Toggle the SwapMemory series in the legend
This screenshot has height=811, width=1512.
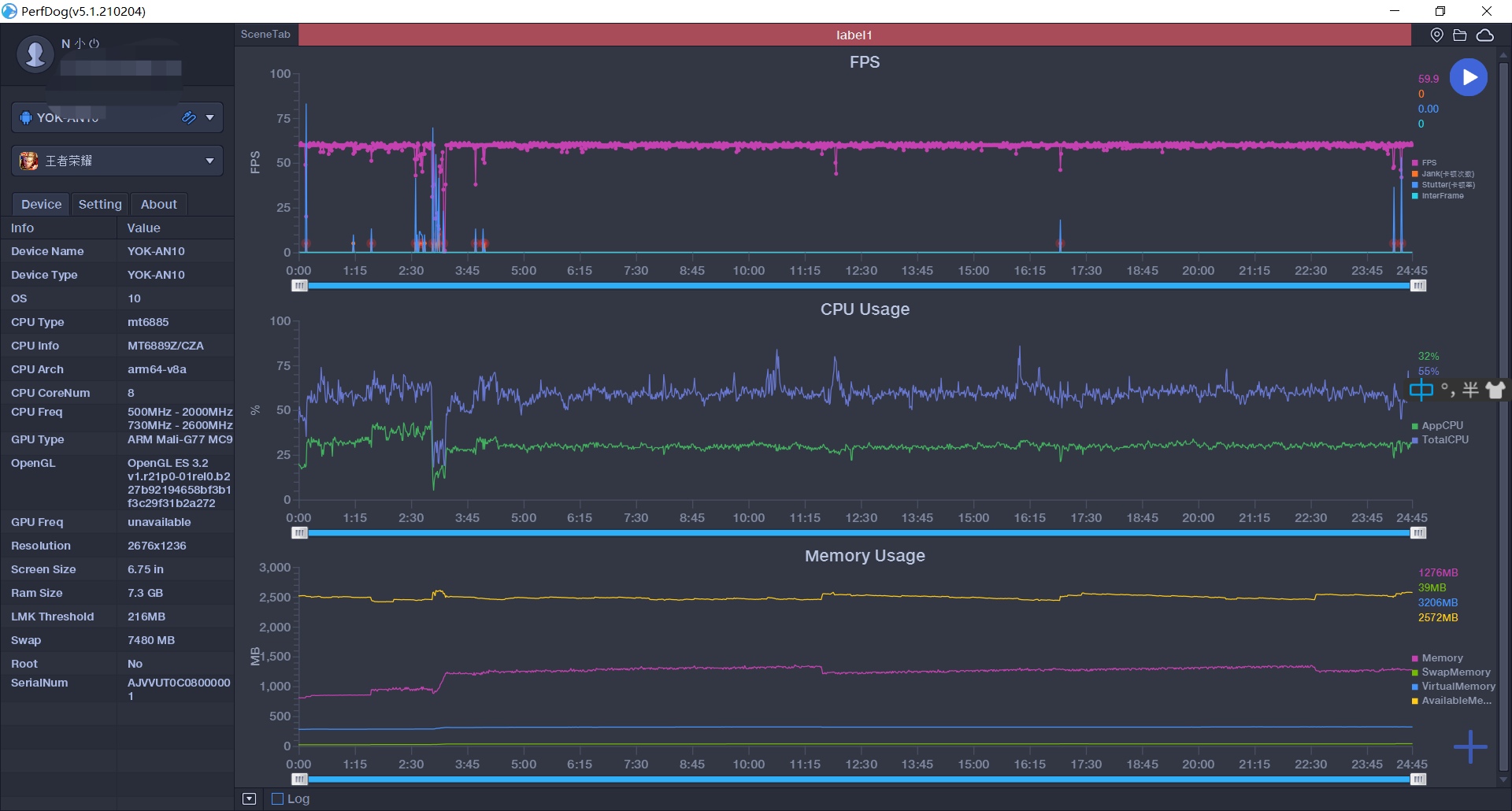(x=1451, y=672)
